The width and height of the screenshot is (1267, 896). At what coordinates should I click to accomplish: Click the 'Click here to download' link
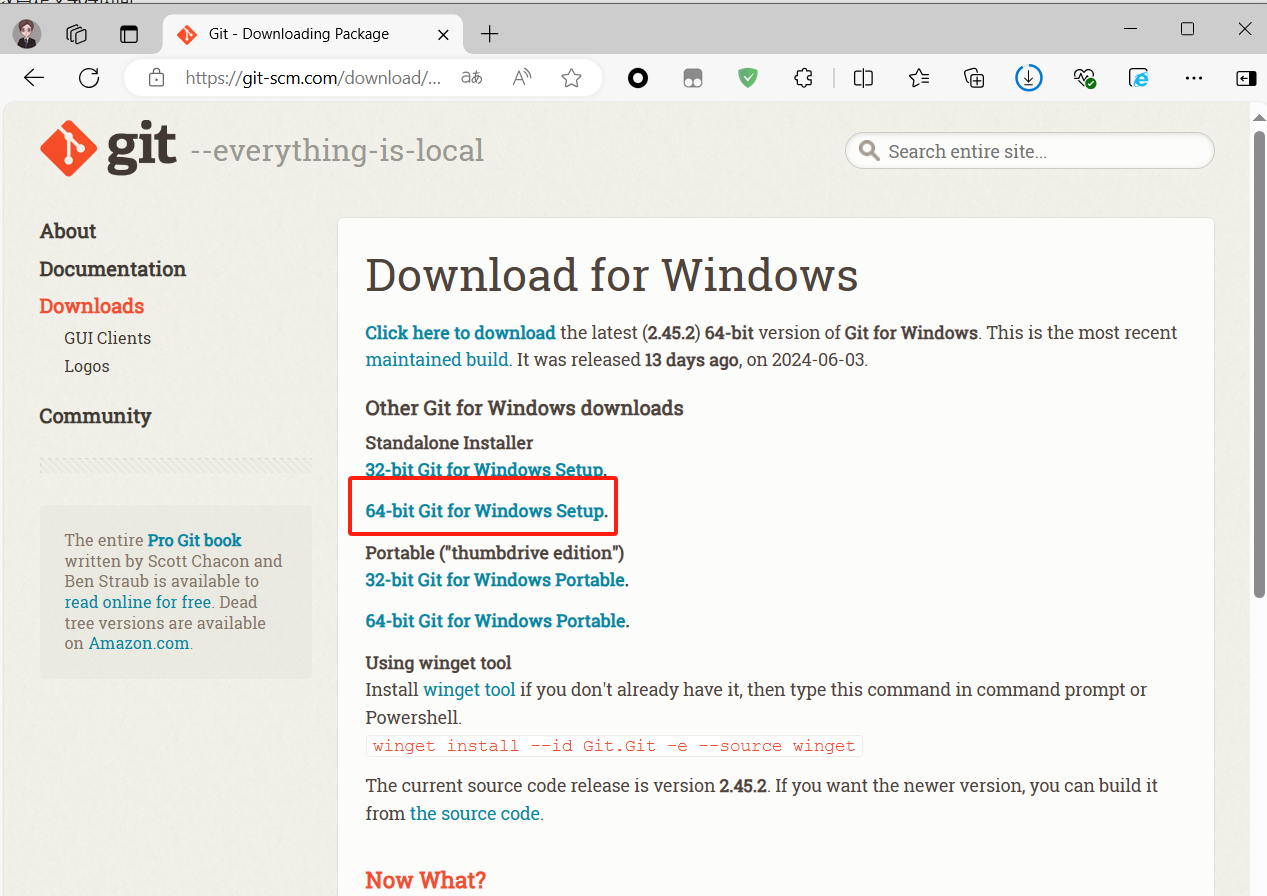460,333
